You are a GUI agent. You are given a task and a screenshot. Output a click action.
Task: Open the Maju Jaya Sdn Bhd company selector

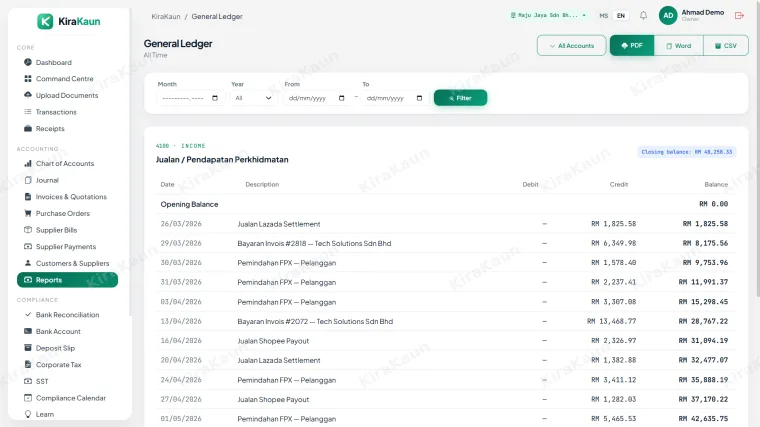point(548,16)
